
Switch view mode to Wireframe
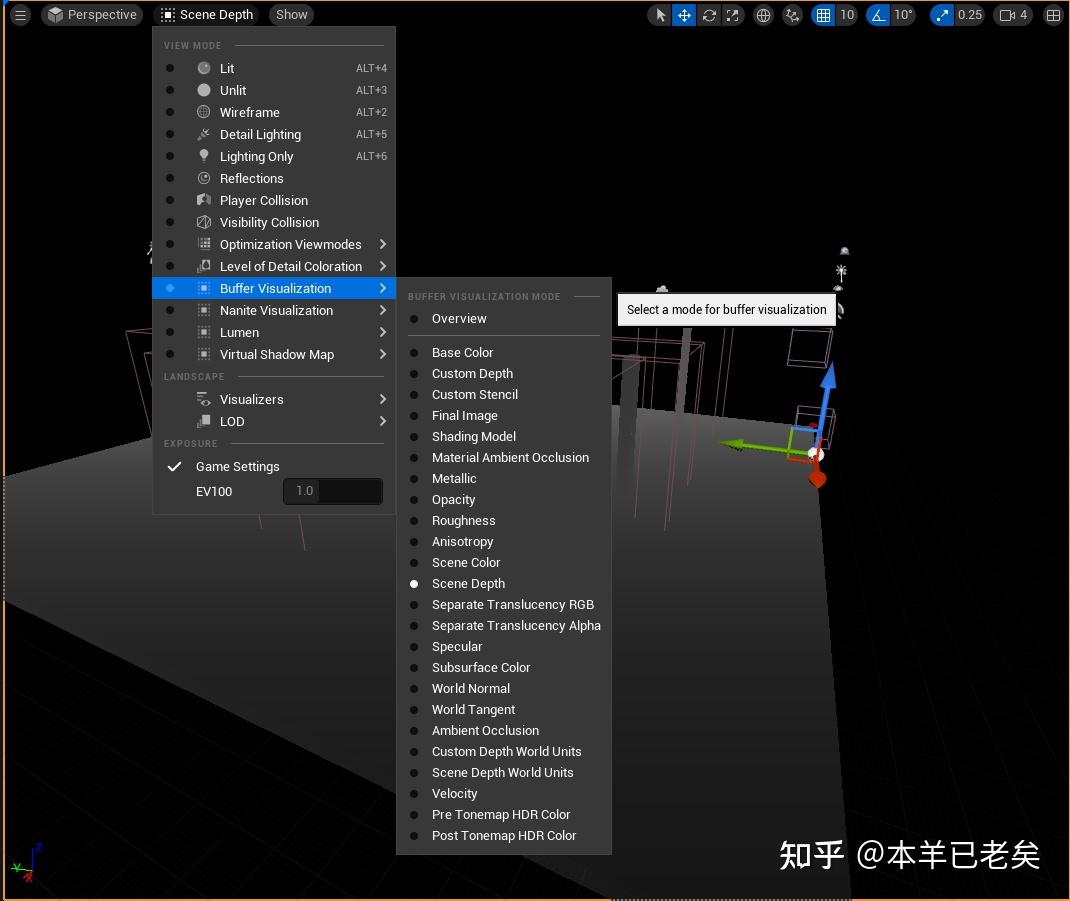(x=249, y=112)
